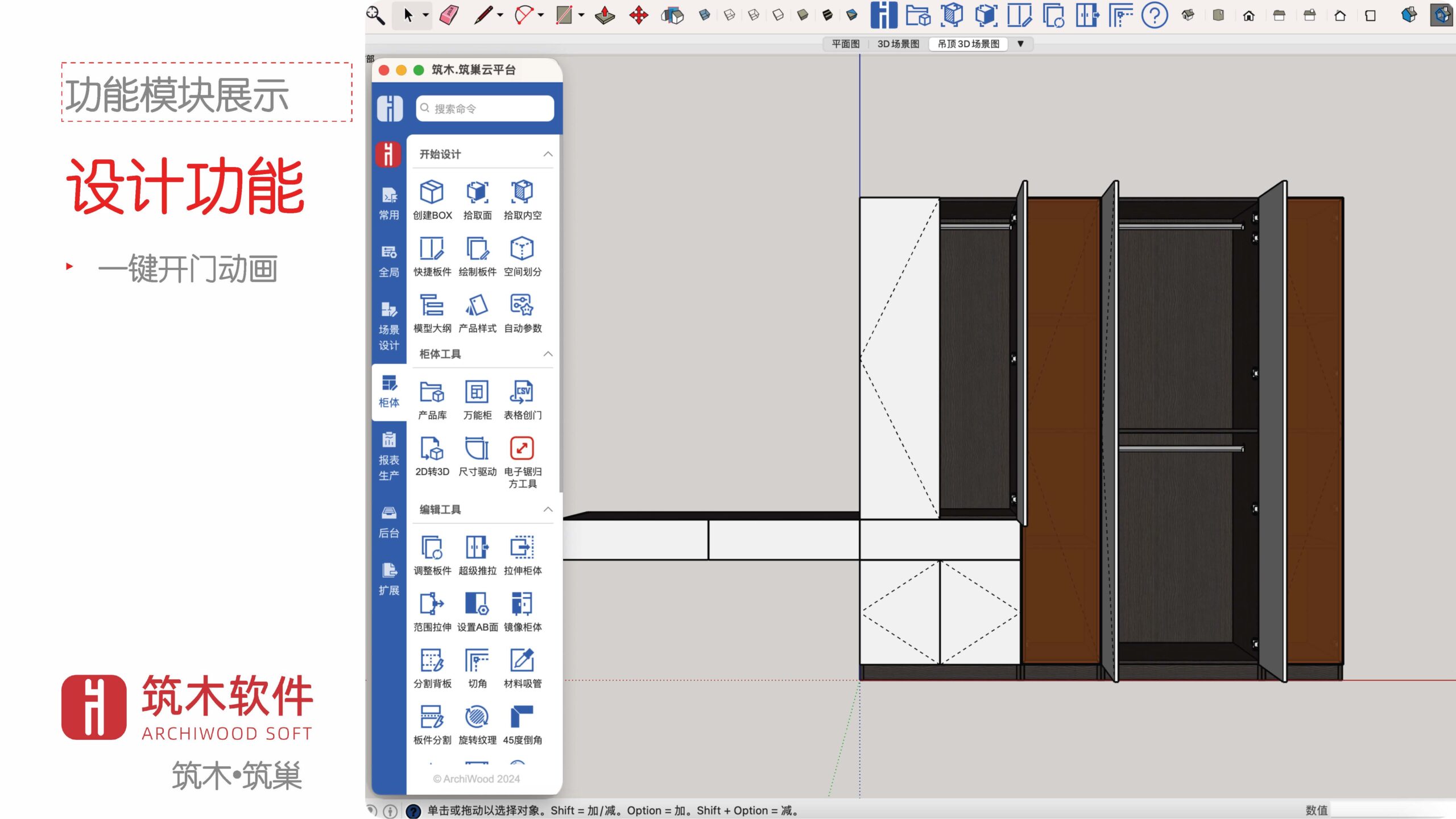Select the 拾取面 tool
The width and height of the screenshot is (1456, 819).
click(477, 193)
